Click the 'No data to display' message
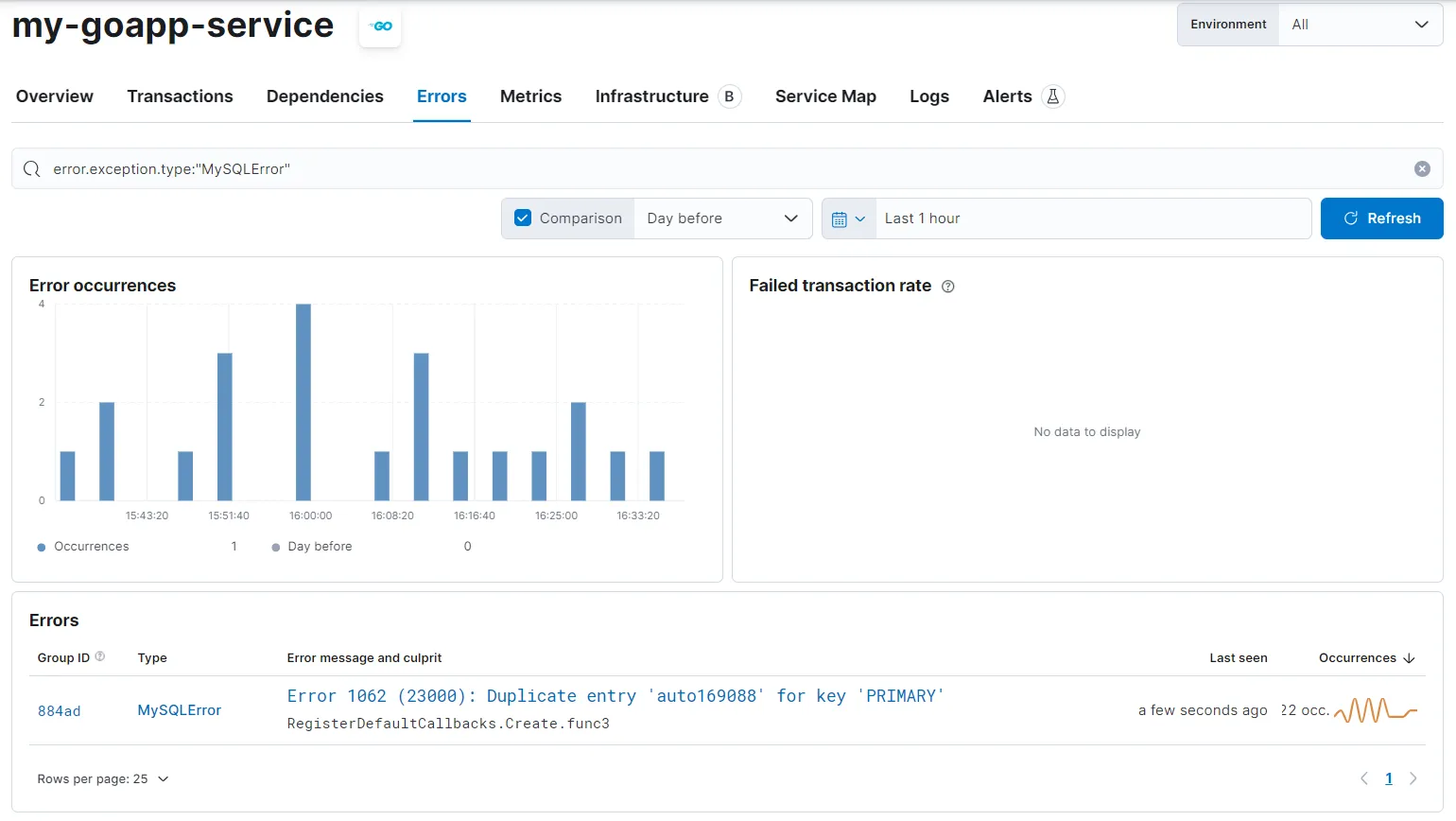The width and height of the screenshot is (1456, 821). [x=1087, y=432]
